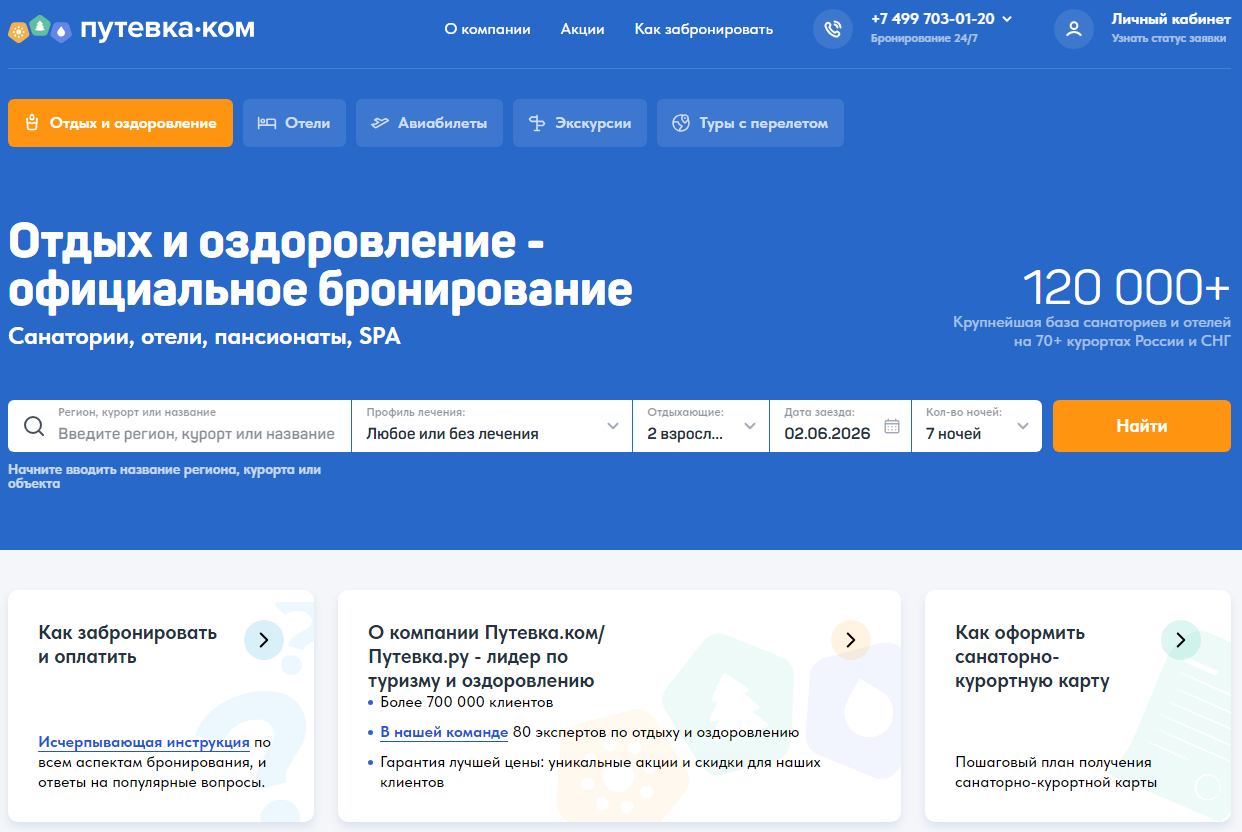Open Личный кабинет link
Image resolution: width=1242 pixels, height=832 pixels.
point(1171,19)
